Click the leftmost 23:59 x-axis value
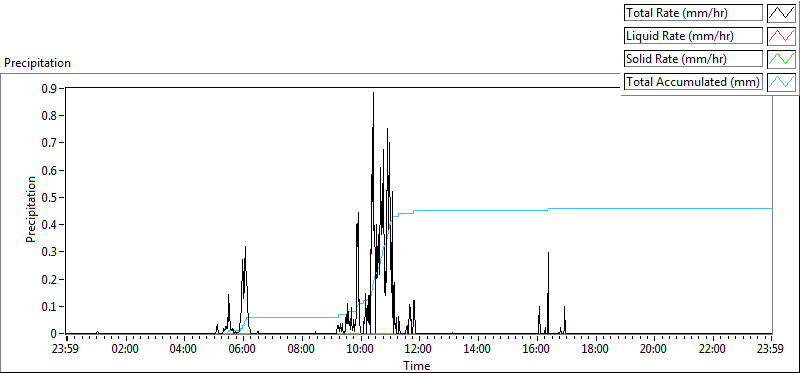The width and height of the screenshot is (800, 373). [x=66, y=350]
